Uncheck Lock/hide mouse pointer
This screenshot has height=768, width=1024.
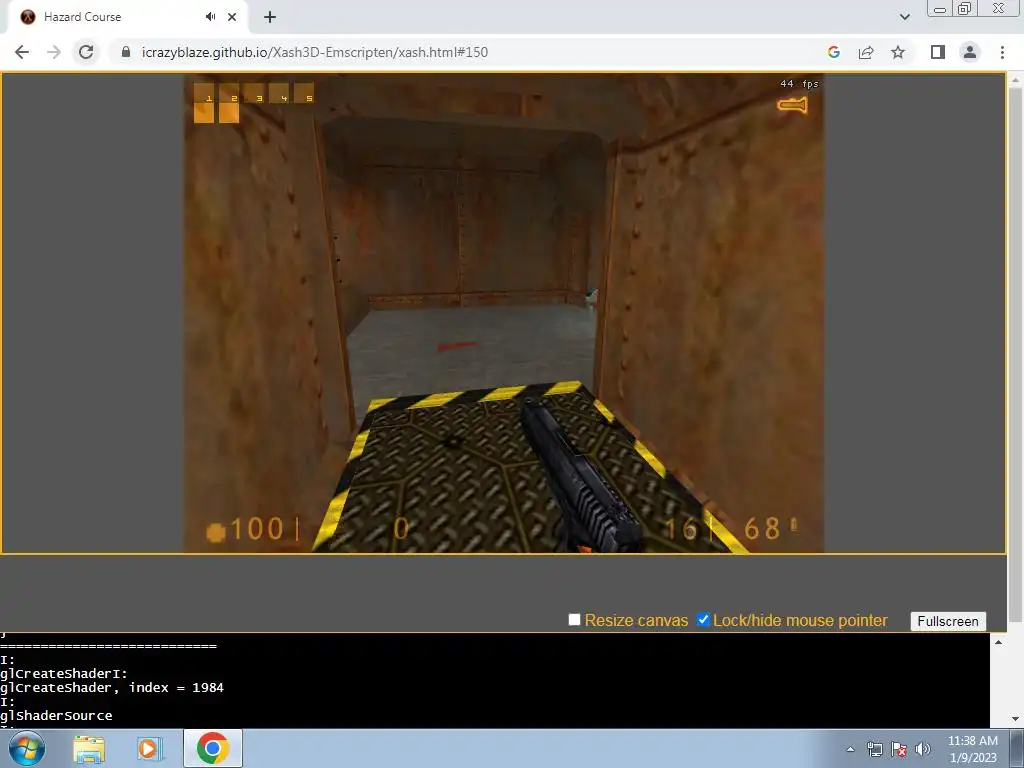[x=703, y=620]
